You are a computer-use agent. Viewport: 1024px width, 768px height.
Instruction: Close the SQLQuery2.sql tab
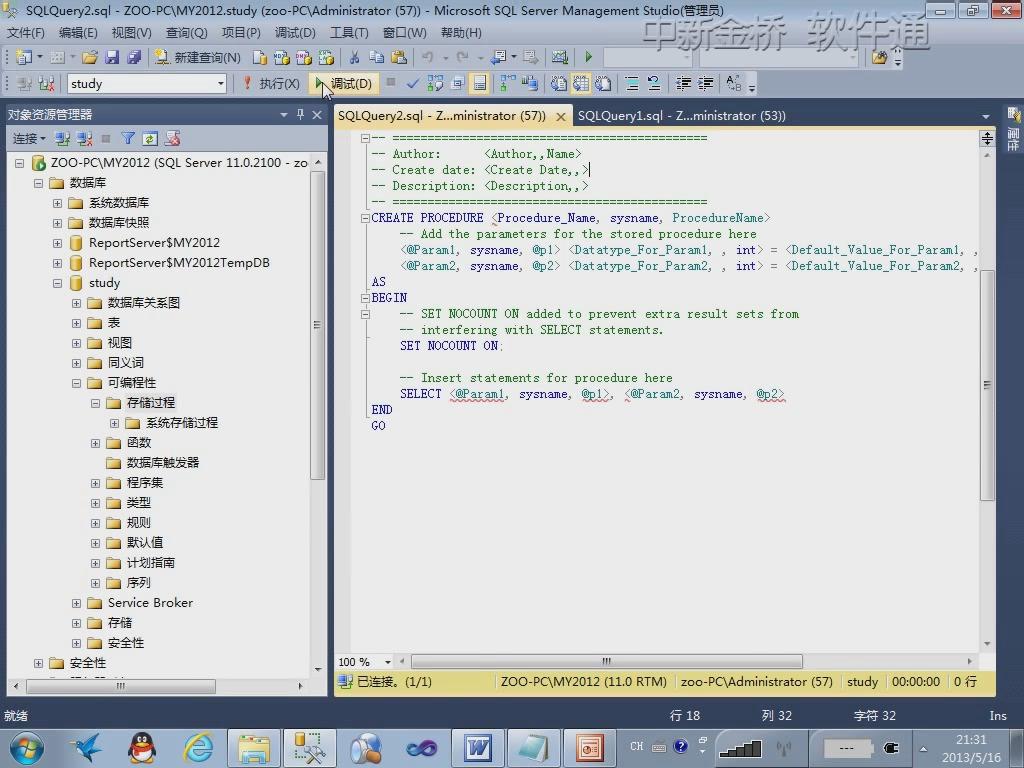point(560,116)
